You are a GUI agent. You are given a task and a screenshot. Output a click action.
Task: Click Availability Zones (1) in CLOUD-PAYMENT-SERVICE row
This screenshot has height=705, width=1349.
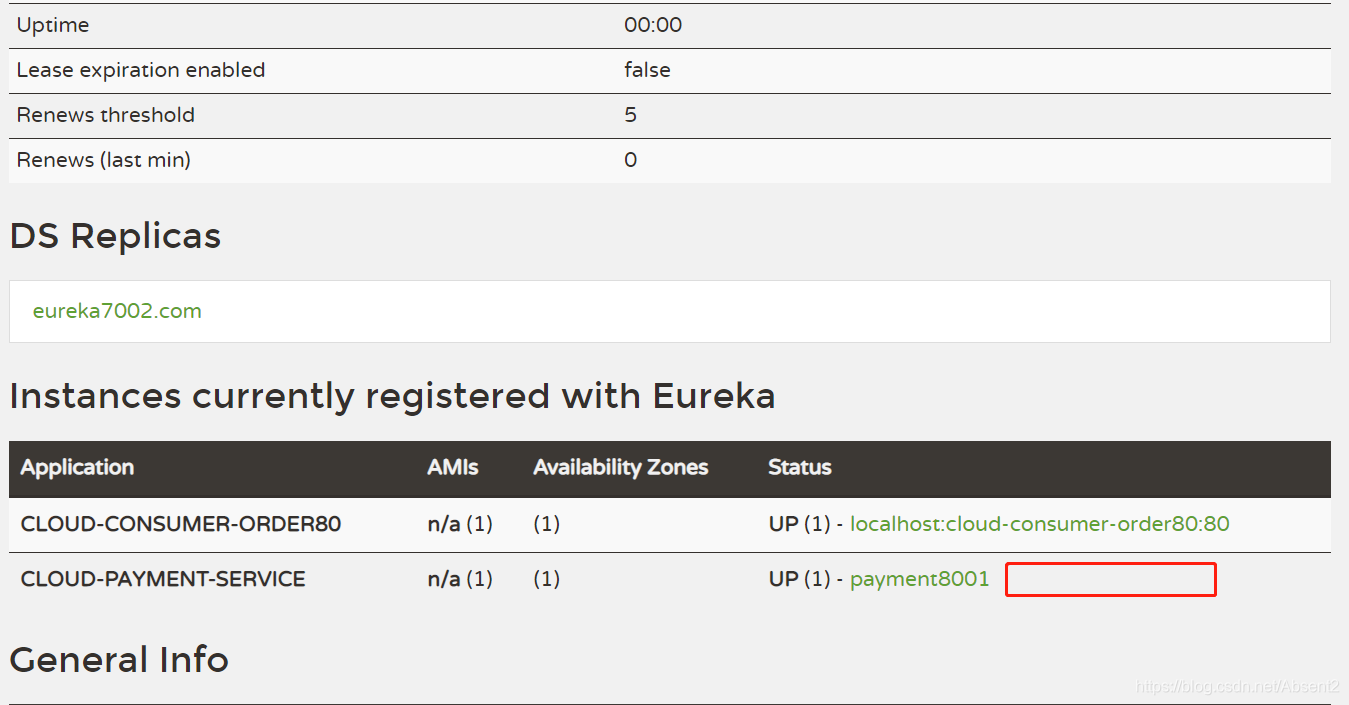tap(546, 579)
